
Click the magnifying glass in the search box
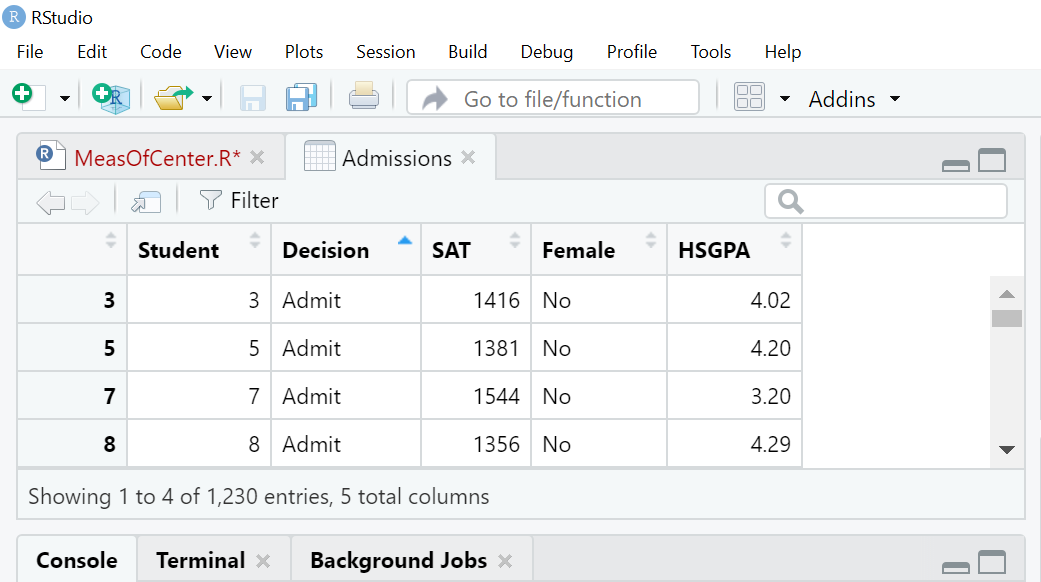click(x=789, y=201)
